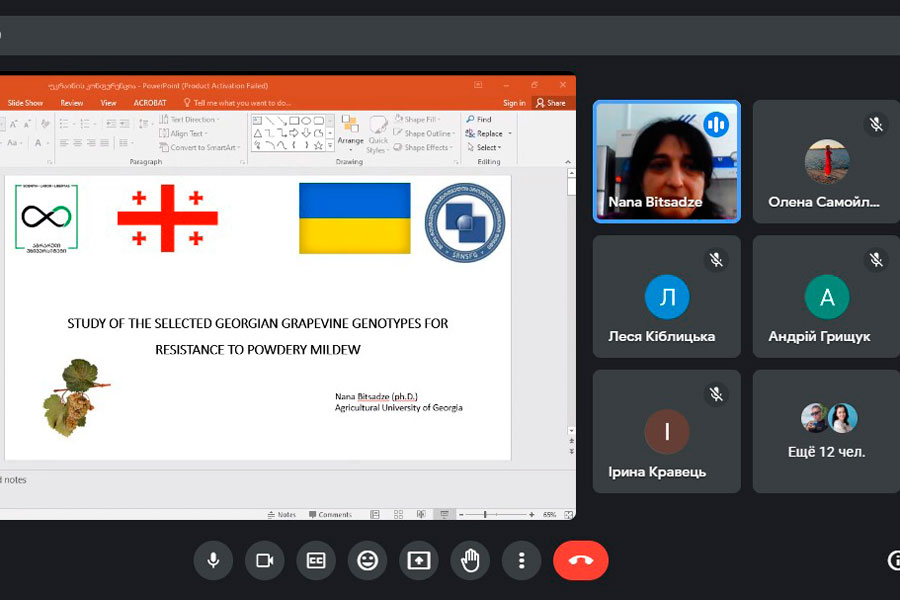Switch to Slide Sorter view in status bar

pyautogui.click(x=398, y=515)
